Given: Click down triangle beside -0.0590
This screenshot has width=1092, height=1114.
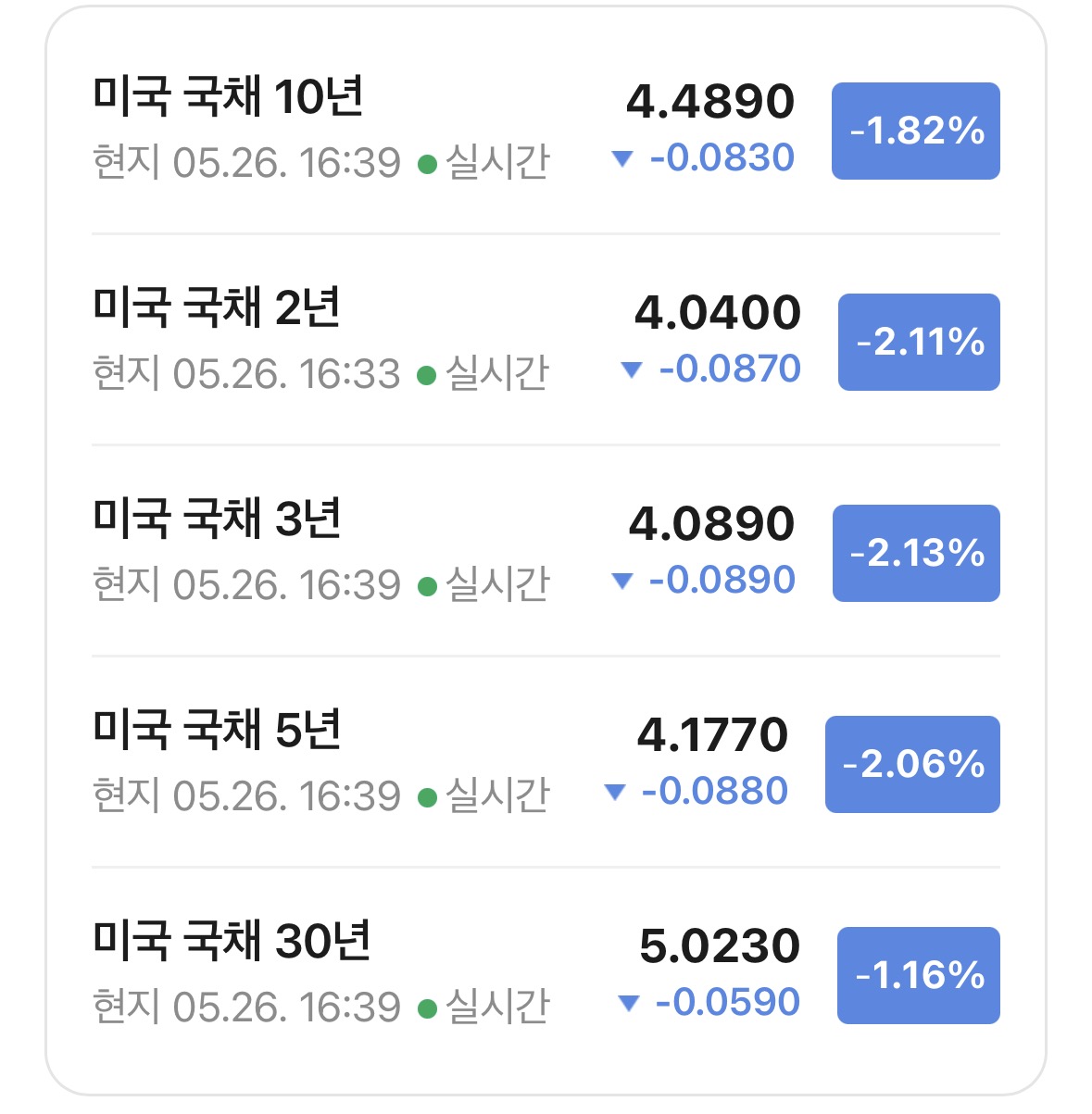Looking at the screenshot, I should click(628, 1004).
